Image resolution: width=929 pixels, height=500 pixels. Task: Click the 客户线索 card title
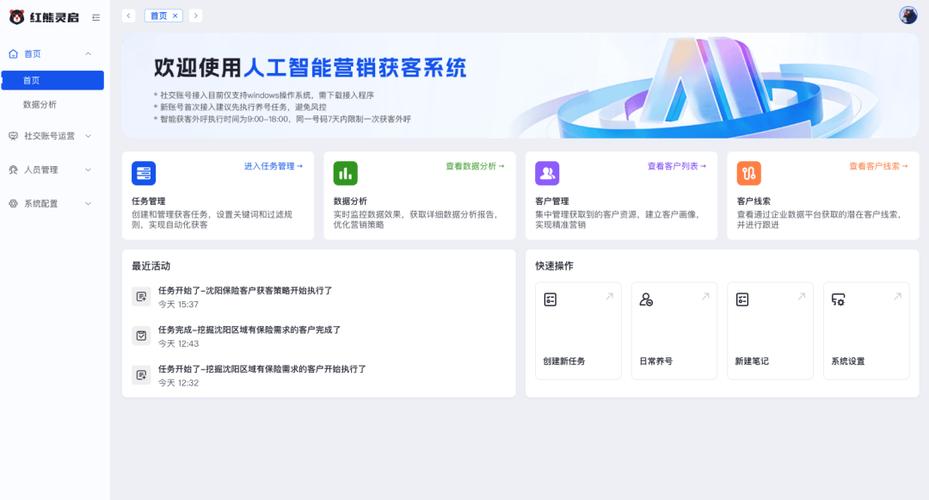pos(754,201)
